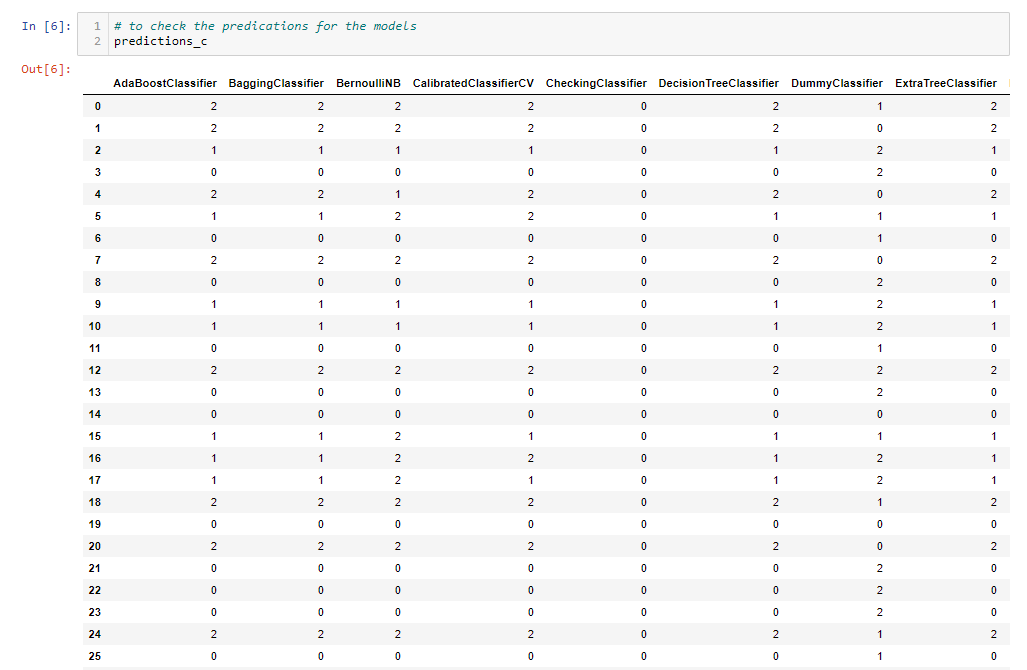
Task: Select row index 5
Action: (x=98, y=216)
